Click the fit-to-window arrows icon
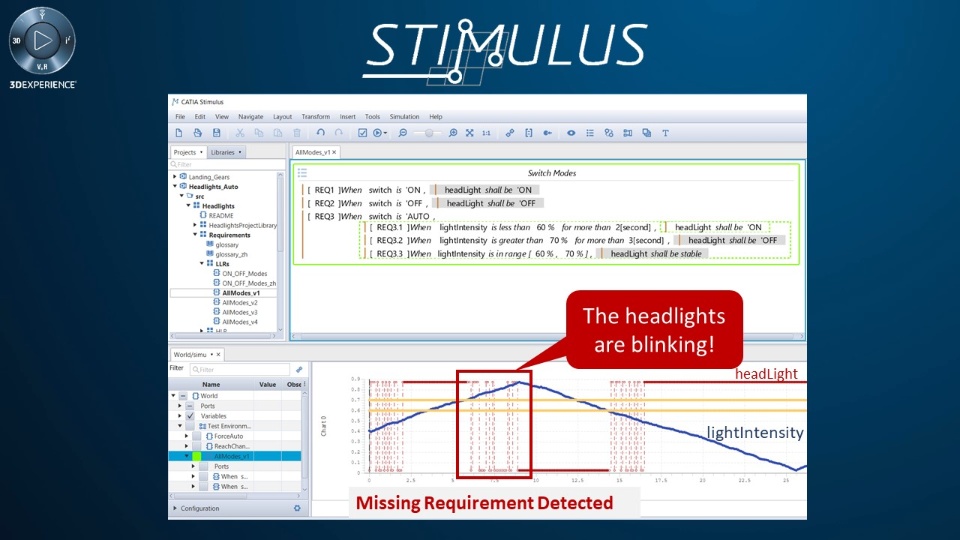 [x=470, y=133]
